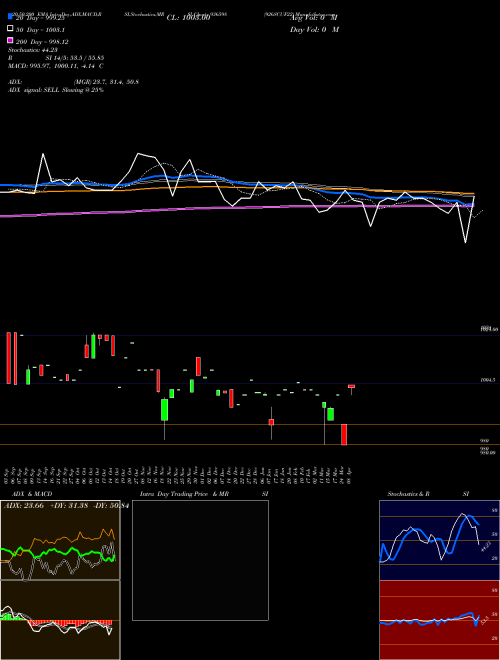
Task: Click the blue 20 Day legend swatch
Action: click(11, 17)
